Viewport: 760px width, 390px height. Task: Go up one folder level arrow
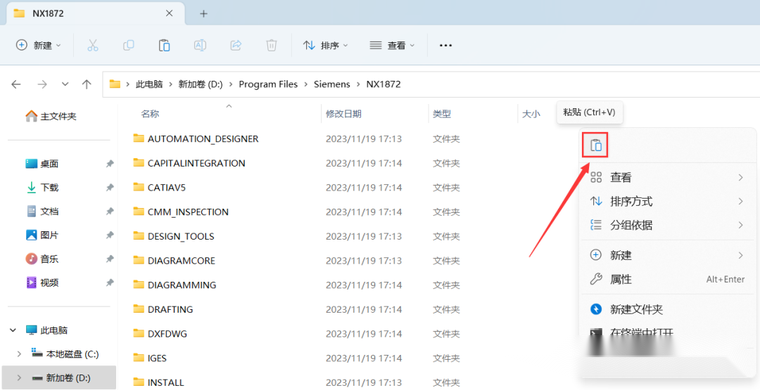[x=87, y=84]
